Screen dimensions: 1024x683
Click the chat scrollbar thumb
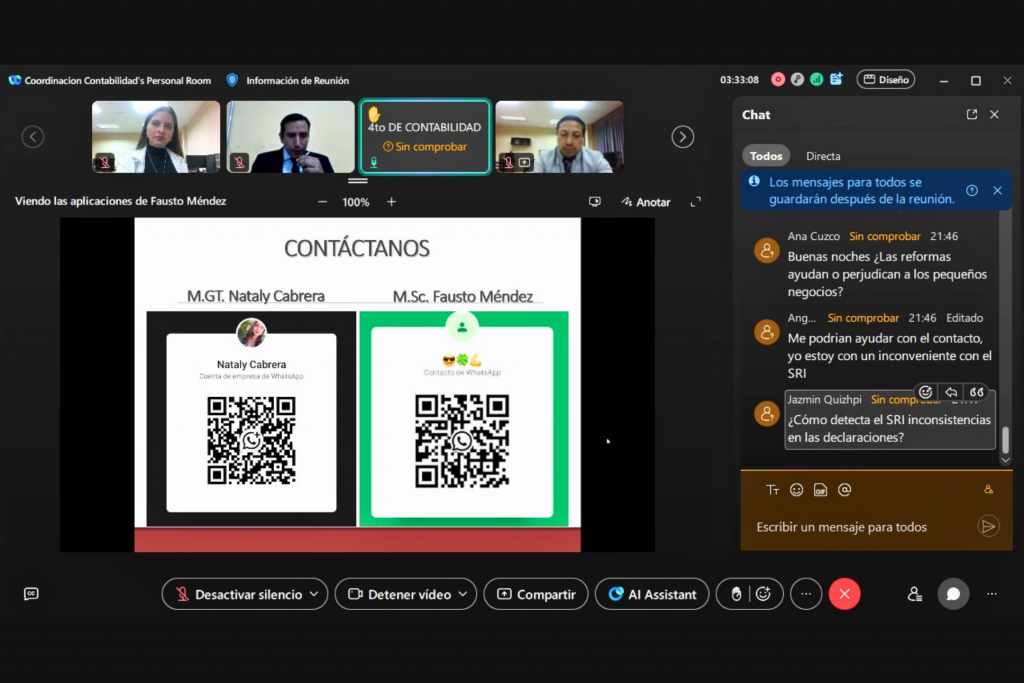click(x=1006, y=439)
